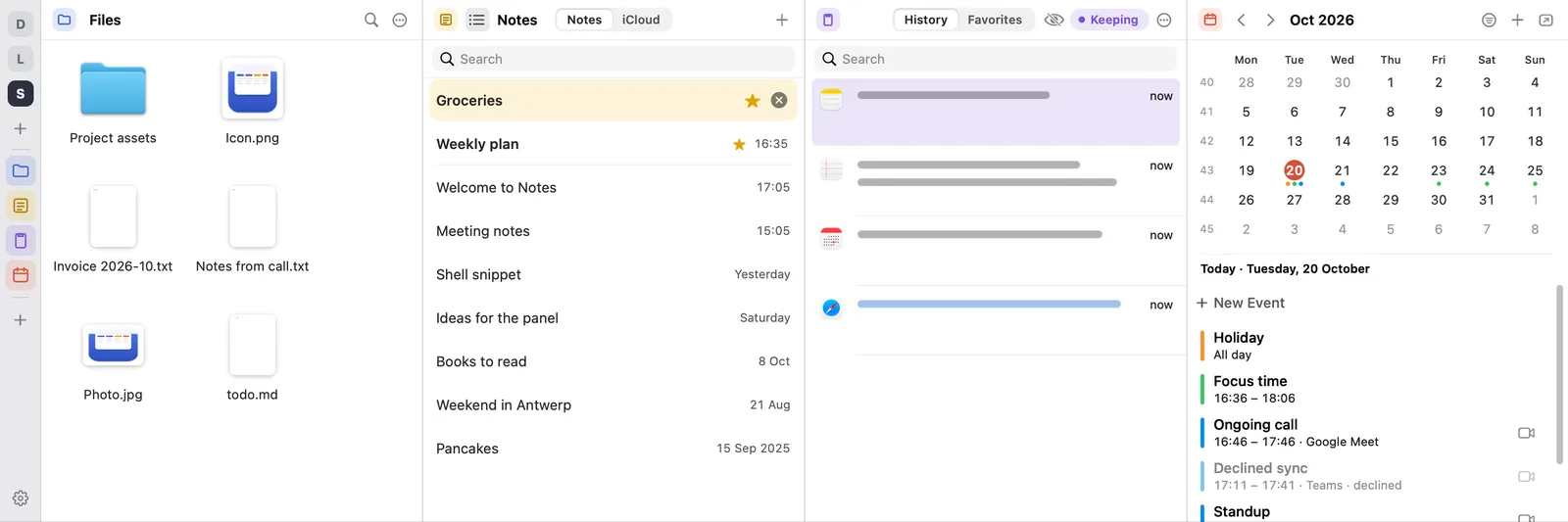Open the Shell snippet note
The width and height of the screenshot is (1568, 522).
tap(613, 274)
